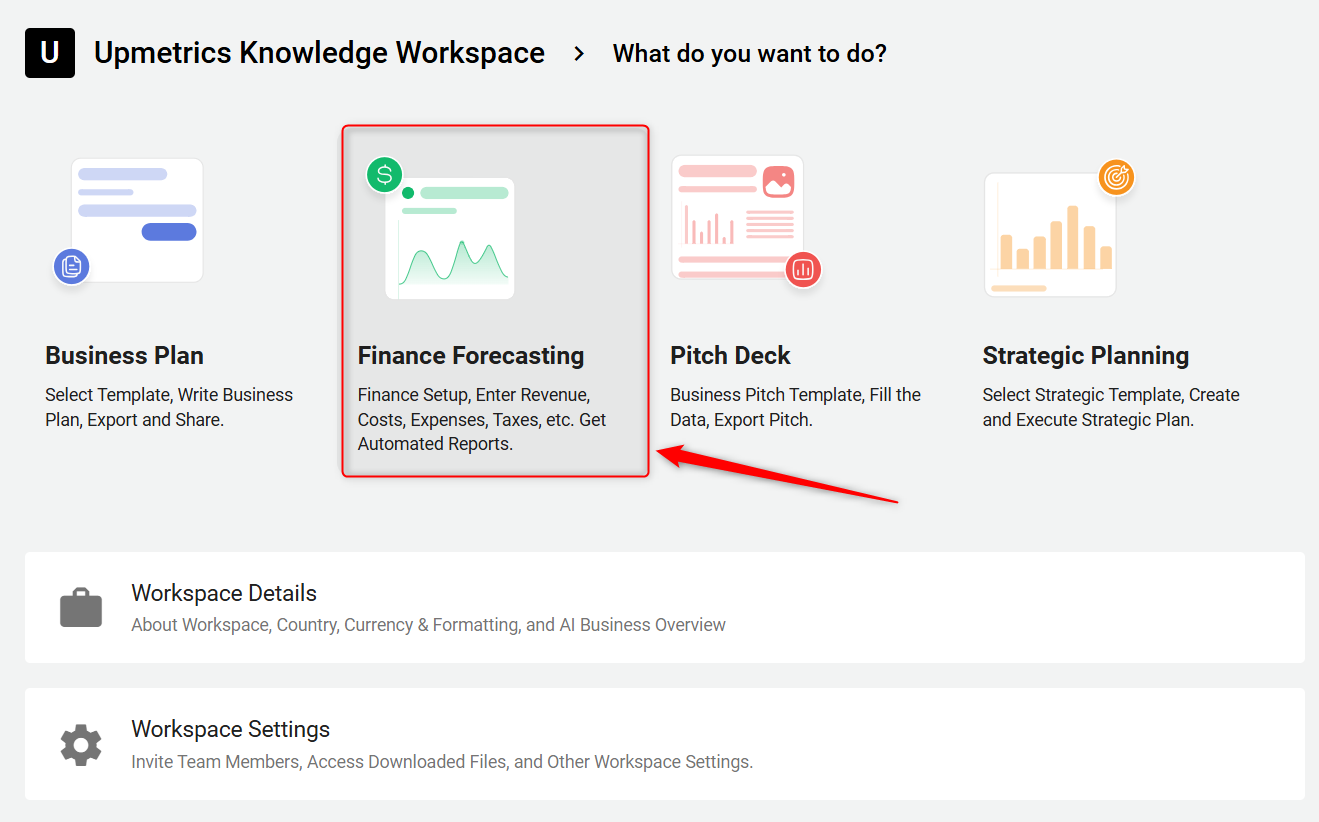The width and height of the screenshot is (1319, 822).
Task: Select the Strategic Planning heading
Action: click(1086, 356)
